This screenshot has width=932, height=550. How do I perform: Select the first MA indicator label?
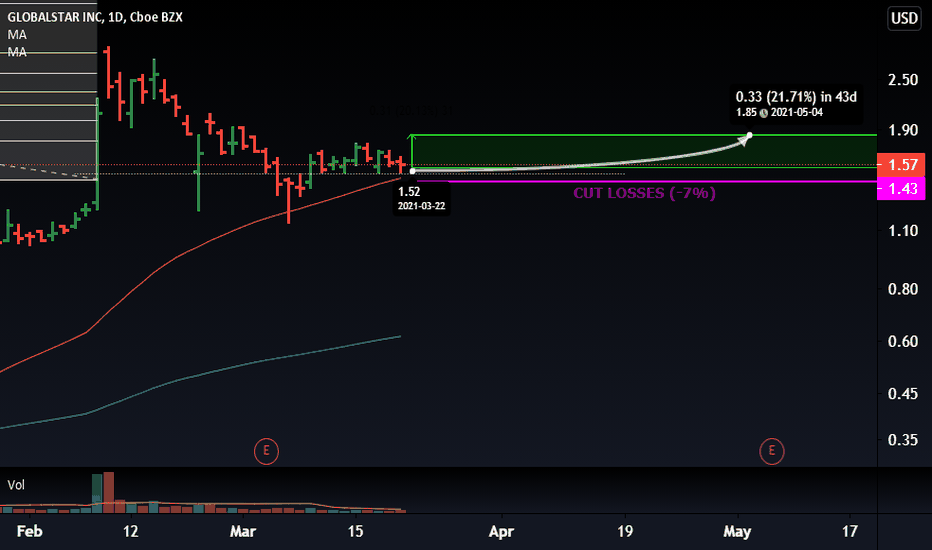pyautogui.click(x=17, y=34)
